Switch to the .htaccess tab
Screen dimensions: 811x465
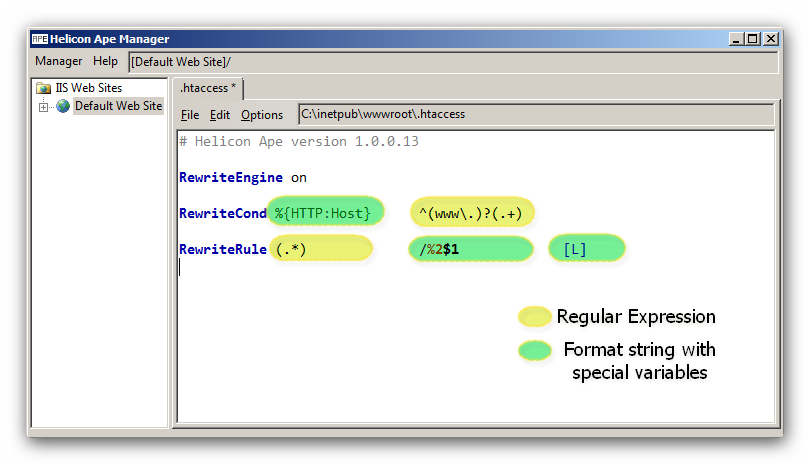(x=208, y=88)
